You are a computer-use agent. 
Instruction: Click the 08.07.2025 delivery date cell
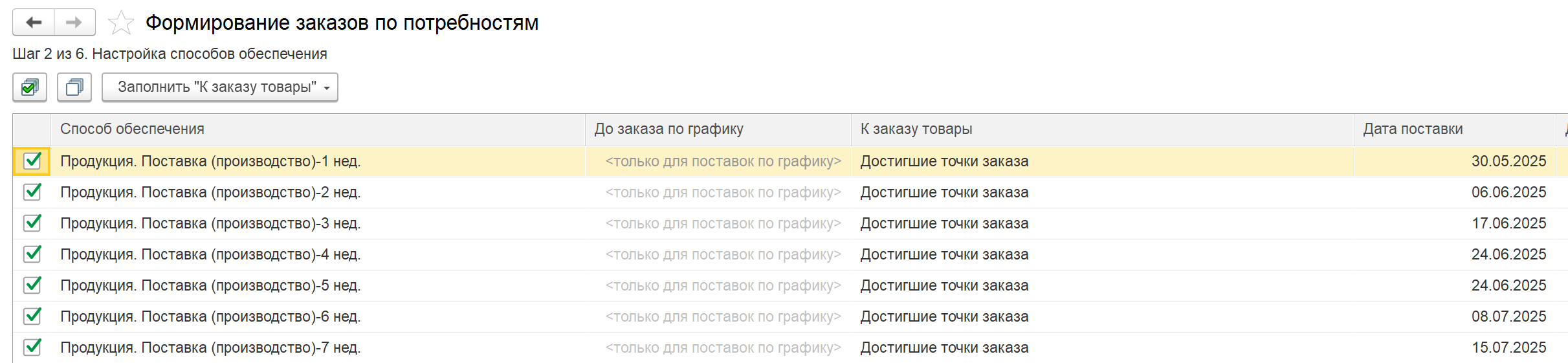click(1508, 317)
